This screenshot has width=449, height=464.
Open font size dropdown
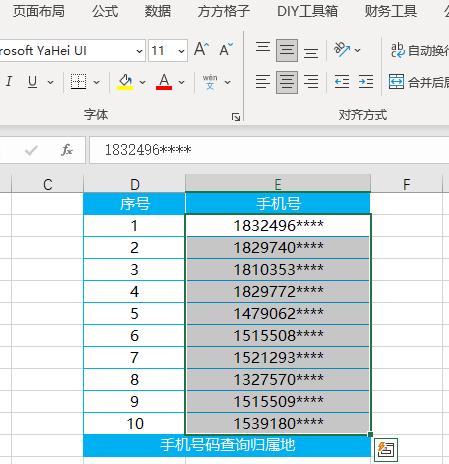[x=181, y=51]
